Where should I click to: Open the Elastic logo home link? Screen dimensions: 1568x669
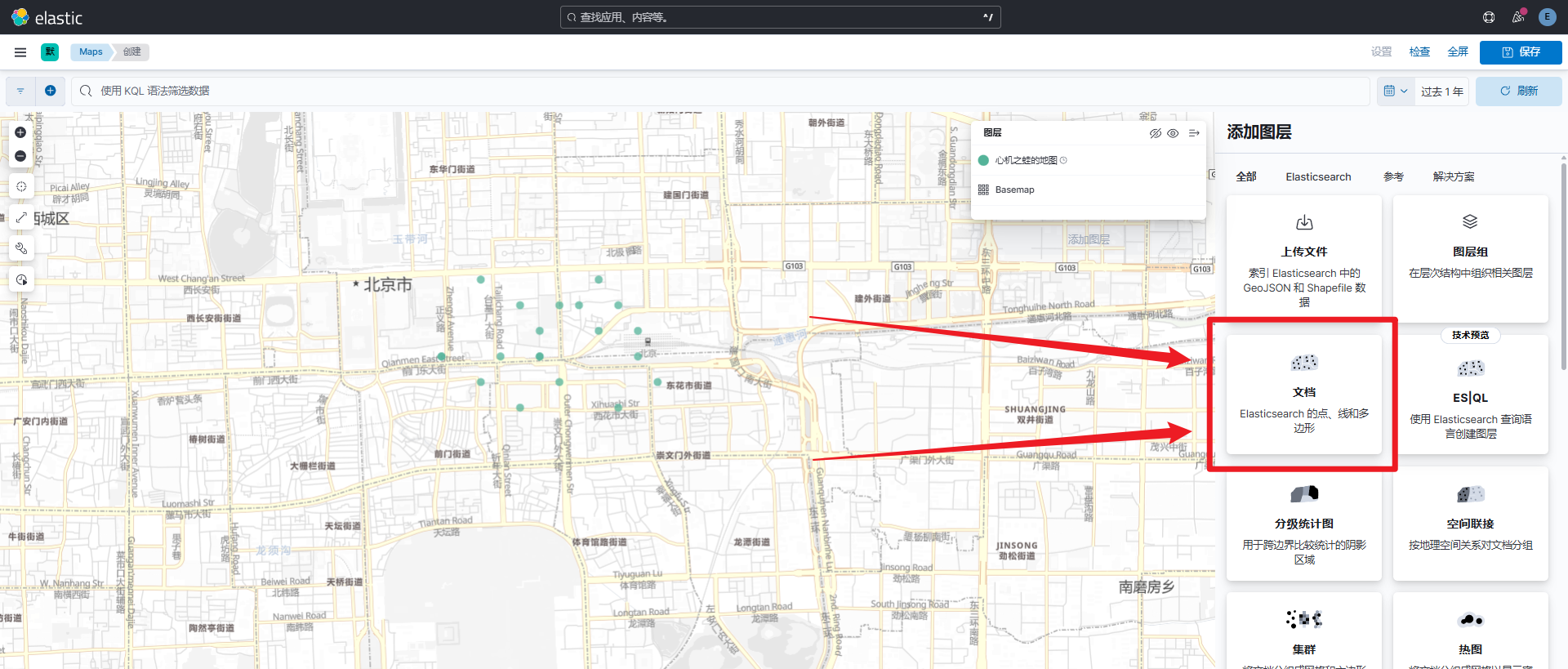click(47, 17)
